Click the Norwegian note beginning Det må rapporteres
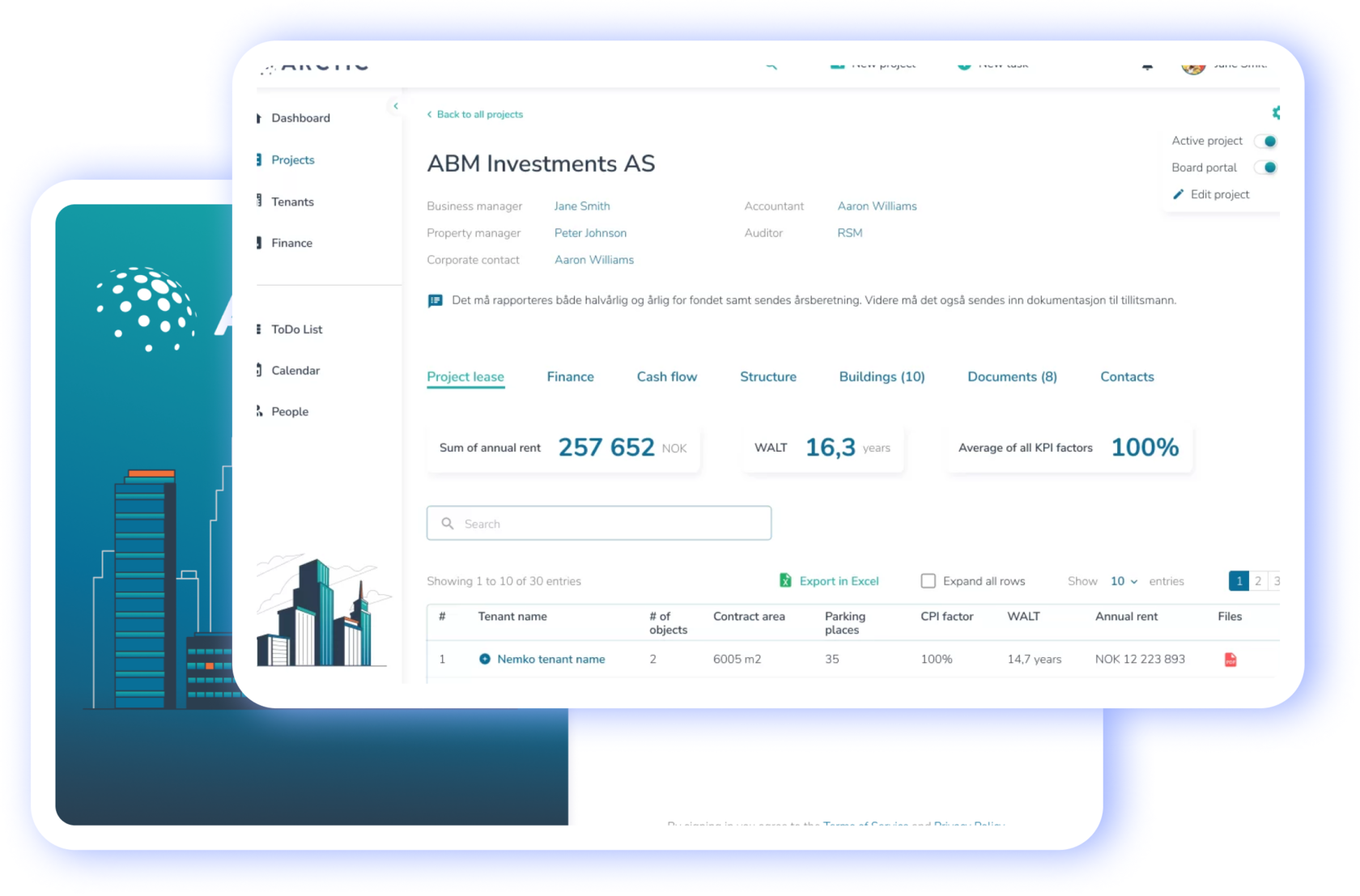This screenshot has width=1360, height=896. coord(814,300)
